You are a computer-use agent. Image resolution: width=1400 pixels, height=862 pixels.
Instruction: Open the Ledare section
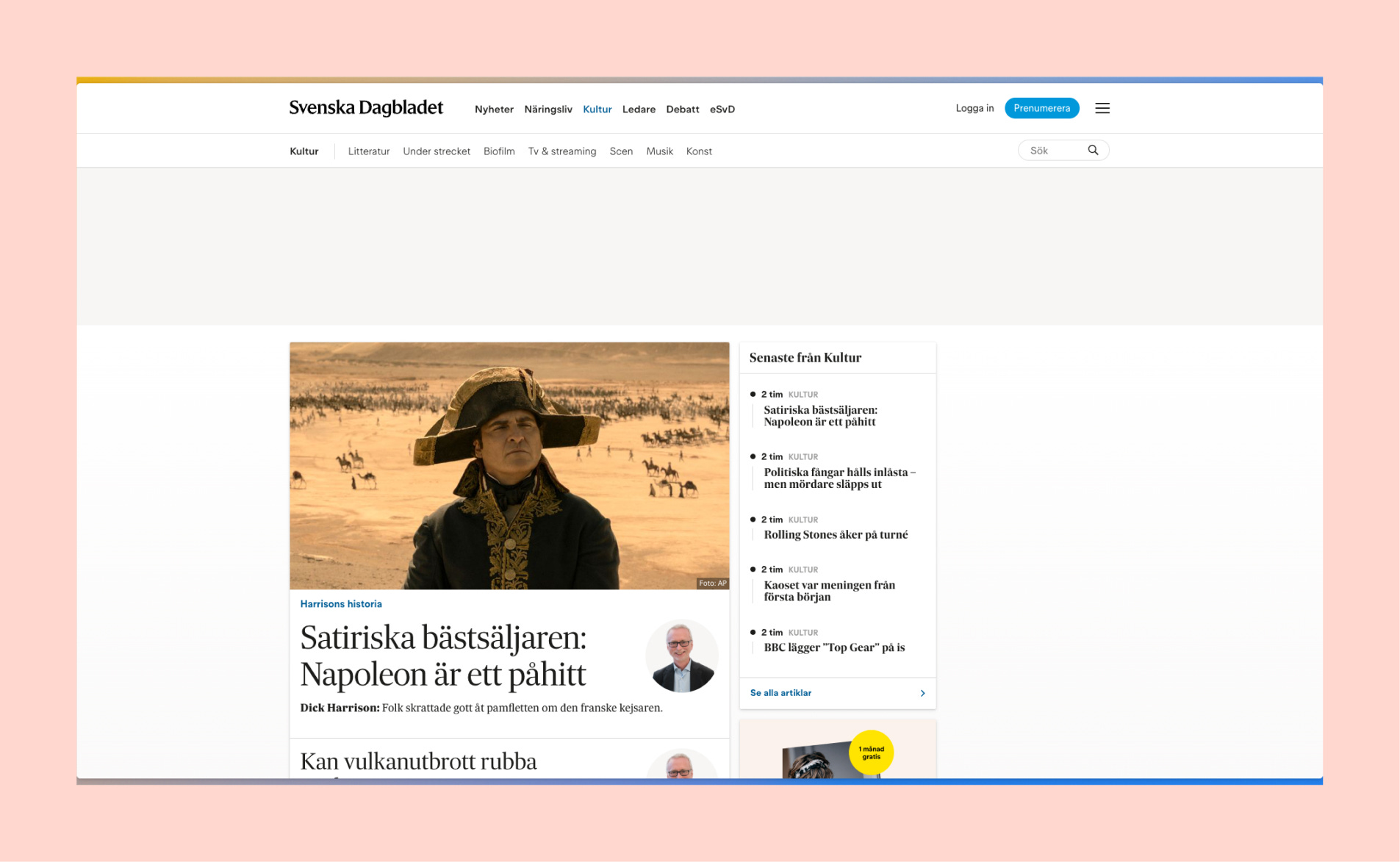[639, 109]
